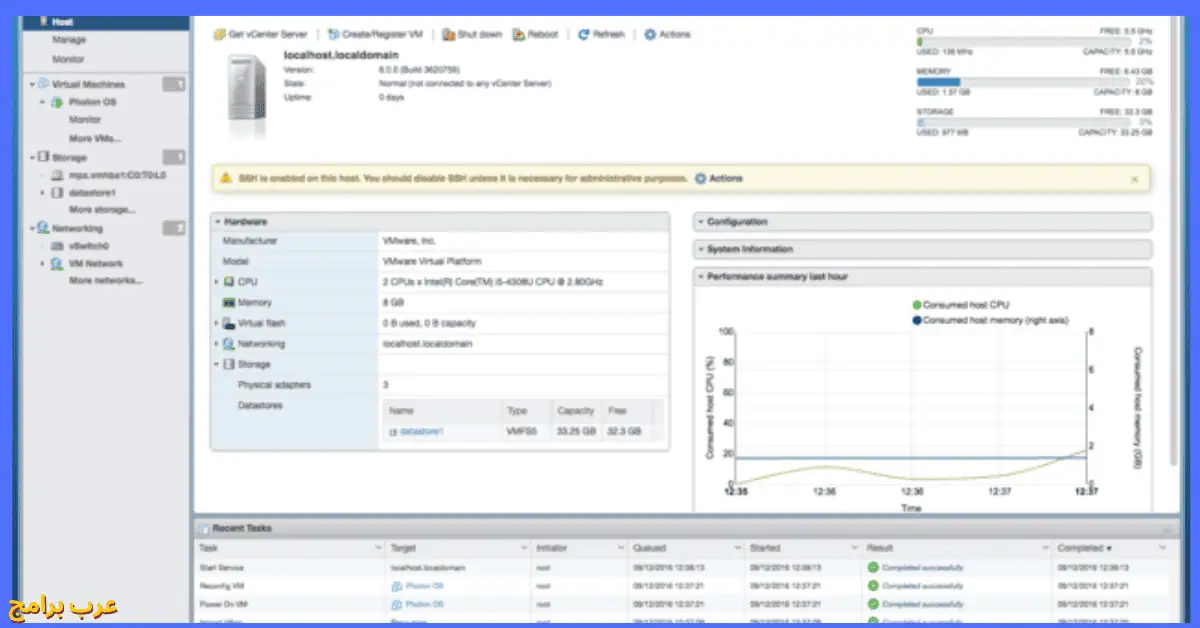This screenshot has height=628, width=1200.
Task: Open datastore1 link in Datastores table
Action: 421,432
